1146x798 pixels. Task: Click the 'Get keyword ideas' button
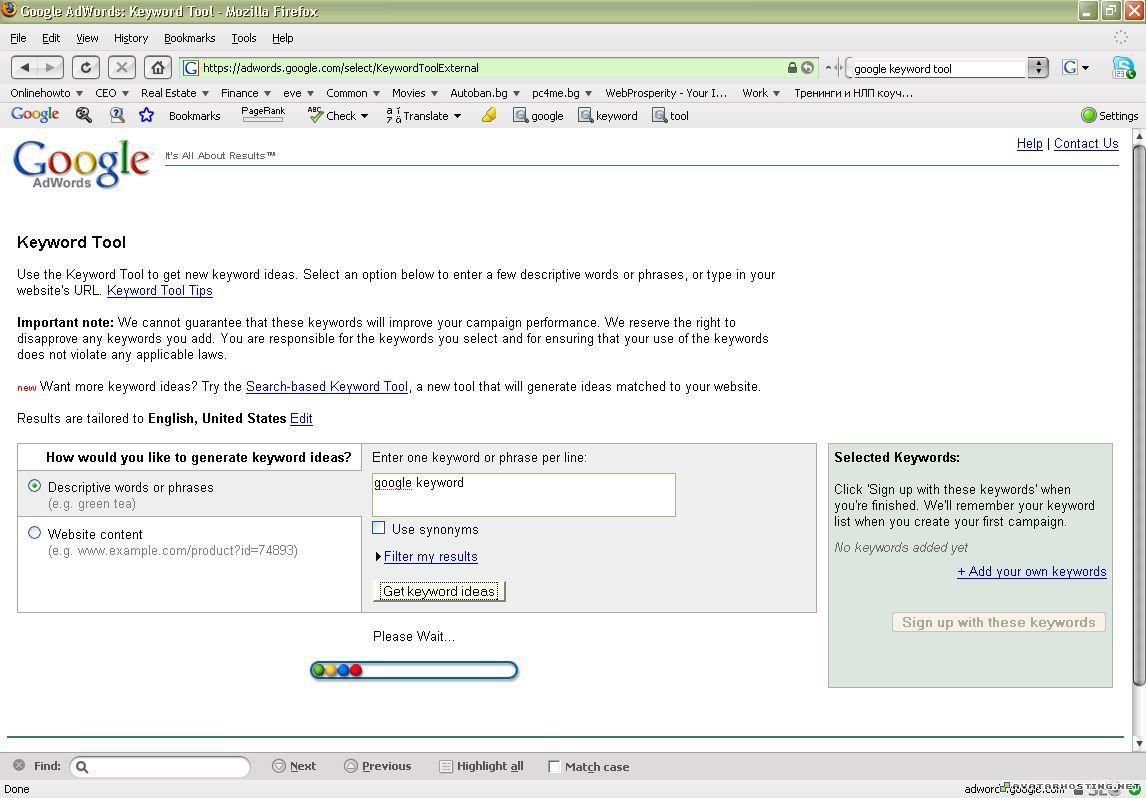[x=438, y=591]
